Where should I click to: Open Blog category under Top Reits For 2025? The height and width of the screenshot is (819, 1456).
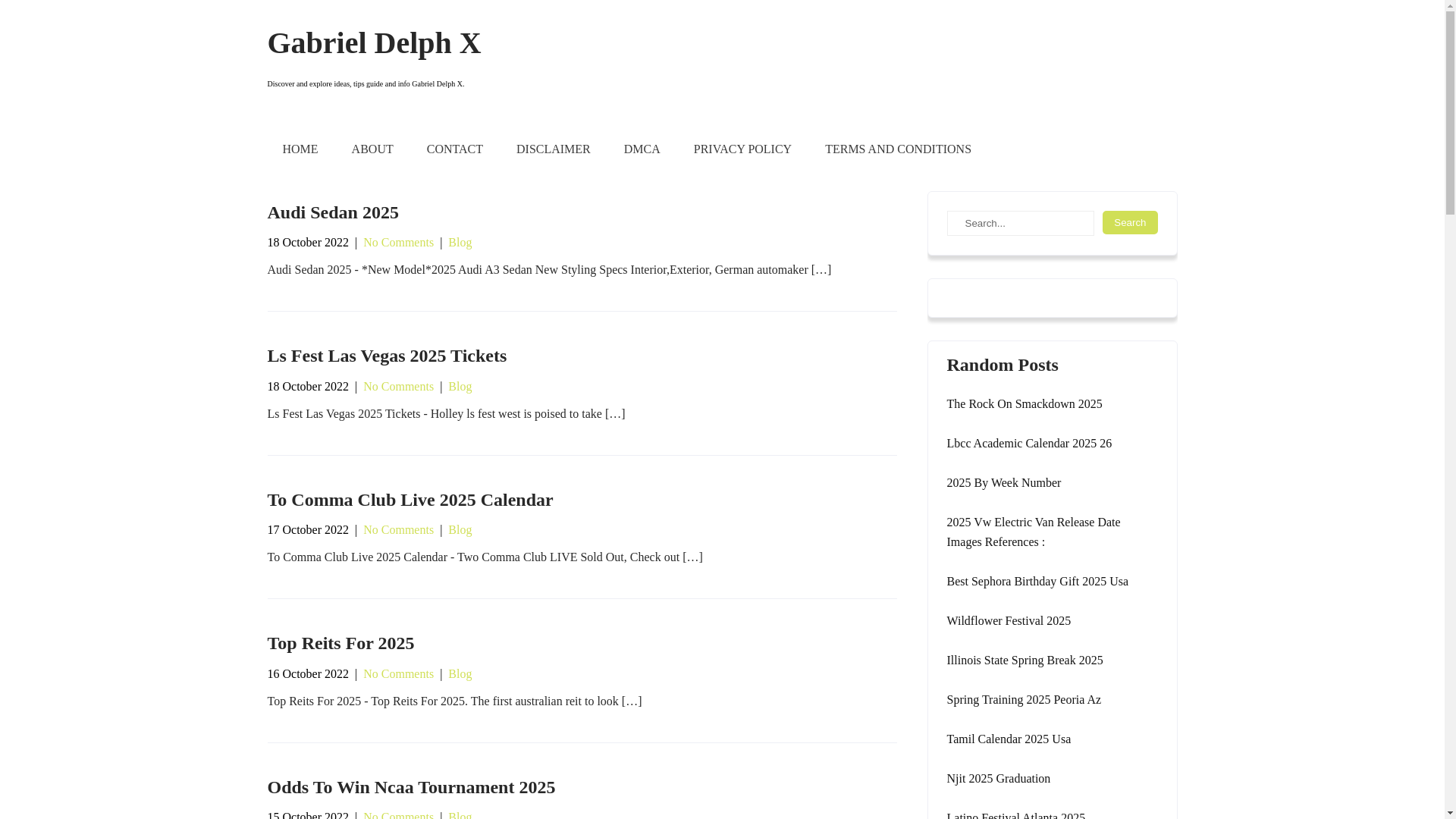[x=460, y=674]
